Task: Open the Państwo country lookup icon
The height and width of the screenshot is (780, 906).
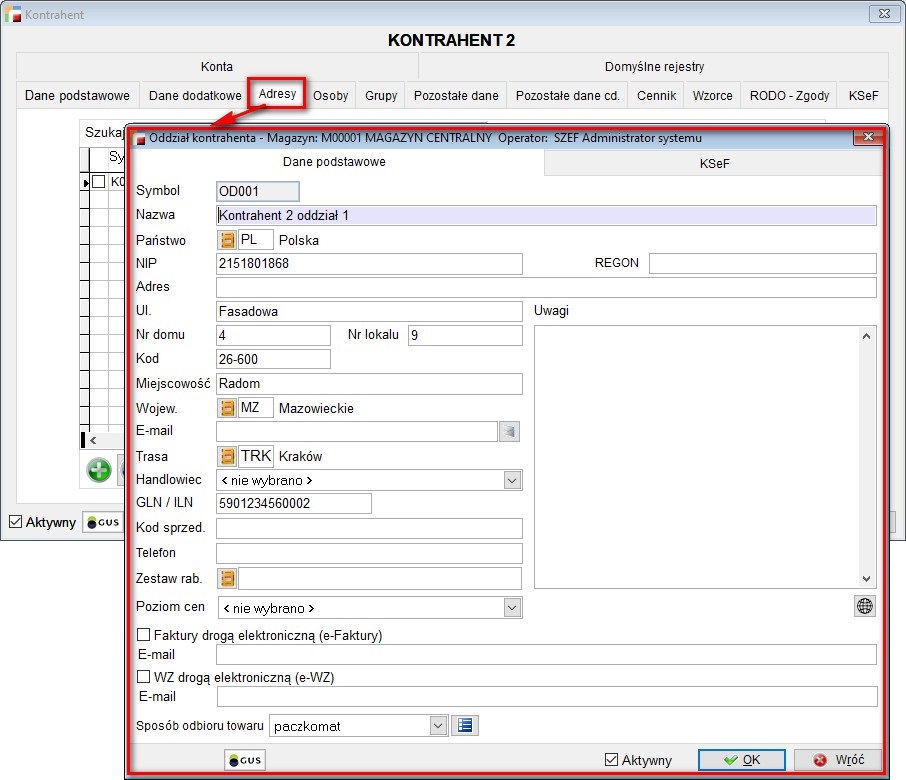Action: pyautogui.click(x=227, y=240)
